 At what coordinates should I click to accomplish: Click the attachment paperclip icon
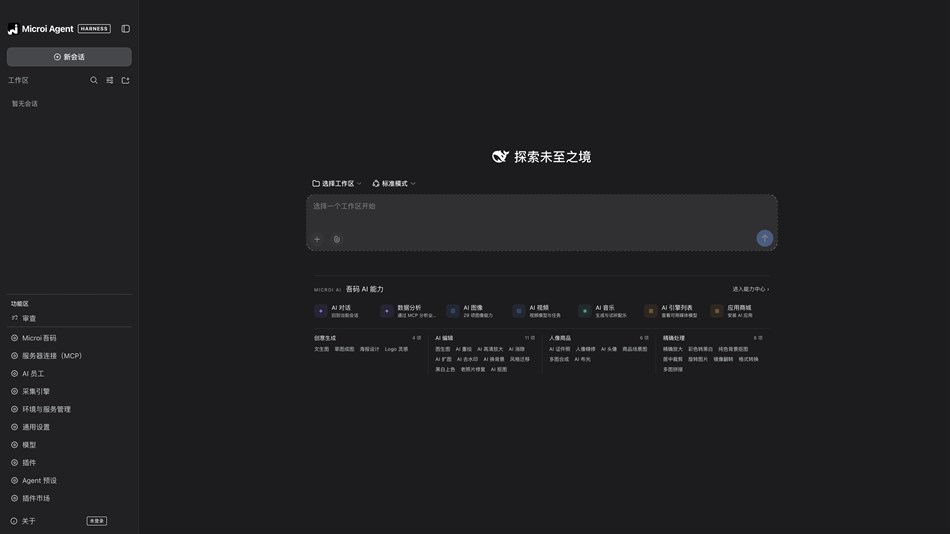337,239
